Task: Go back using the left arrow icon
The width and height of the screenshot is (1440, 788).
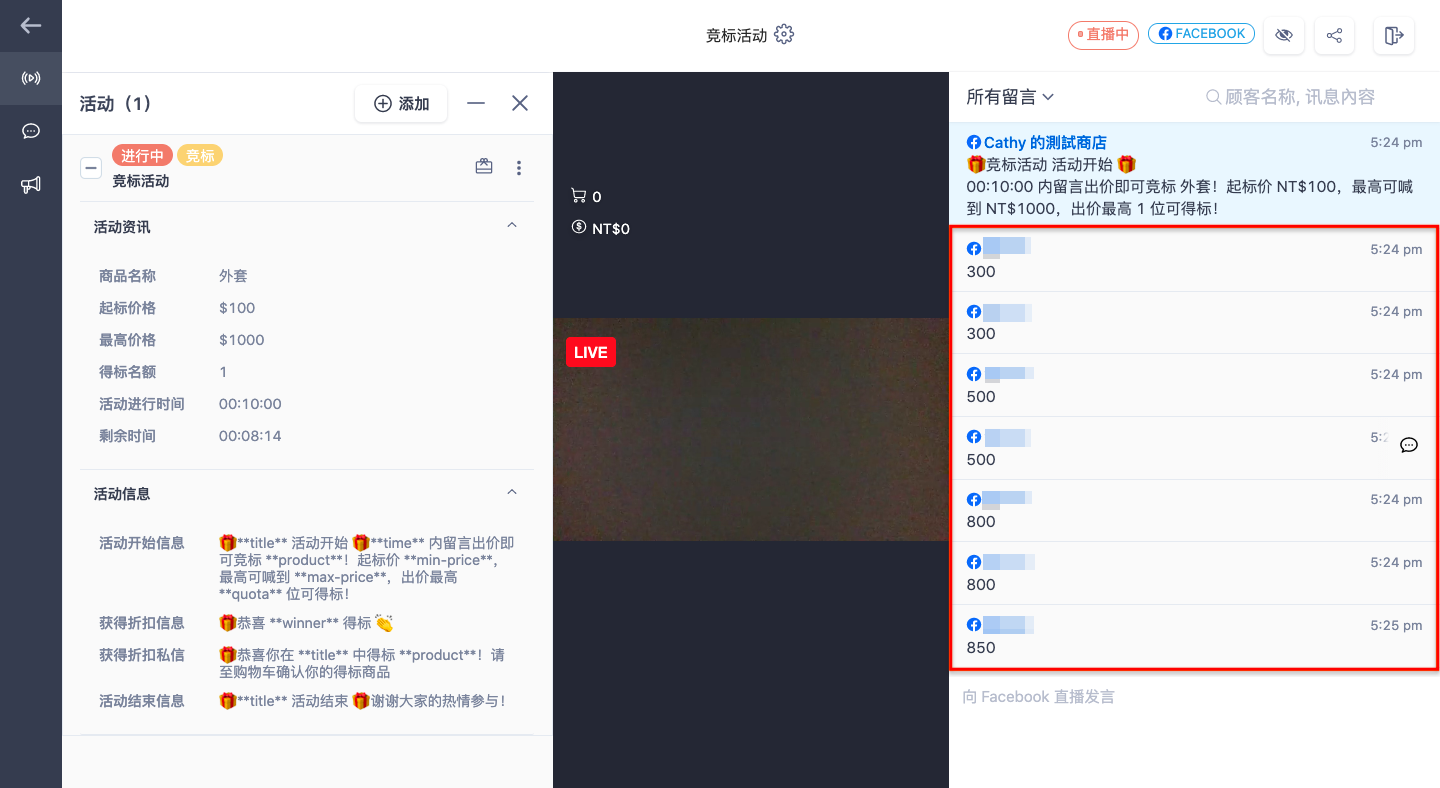Action: [31, 25]
